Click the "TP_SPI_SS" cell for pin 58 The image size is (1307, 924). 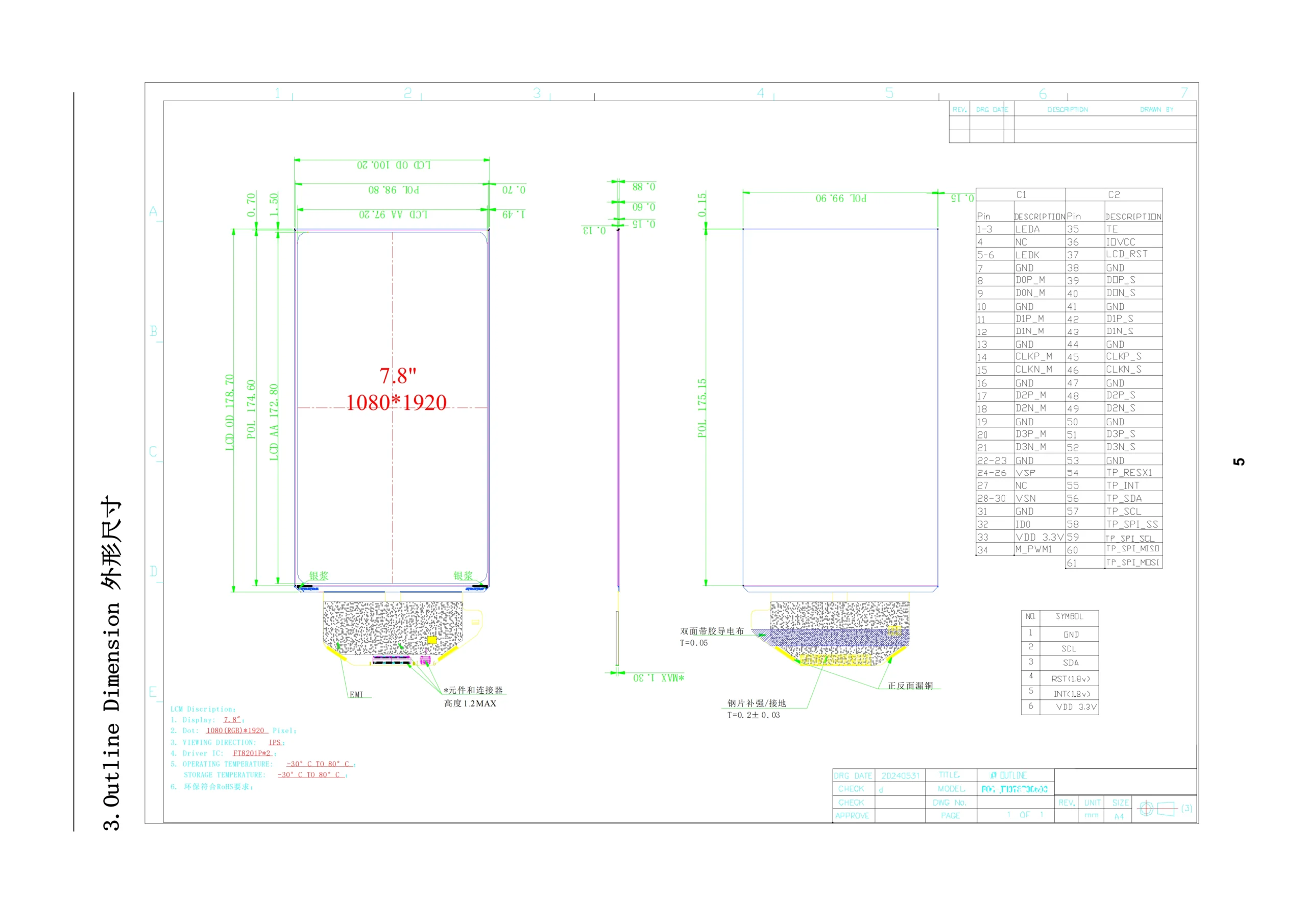tap(1132, 524)
